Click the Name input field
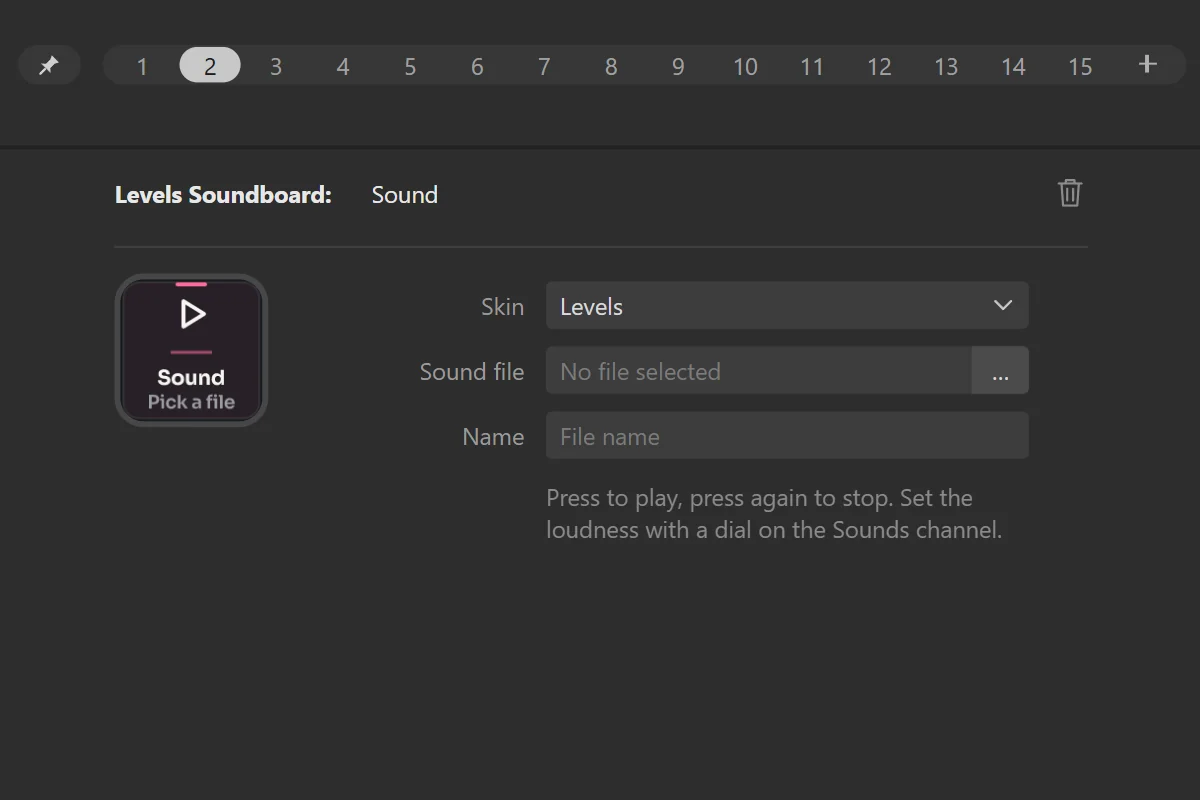1200x800 pixels. (x=787, y=436)
